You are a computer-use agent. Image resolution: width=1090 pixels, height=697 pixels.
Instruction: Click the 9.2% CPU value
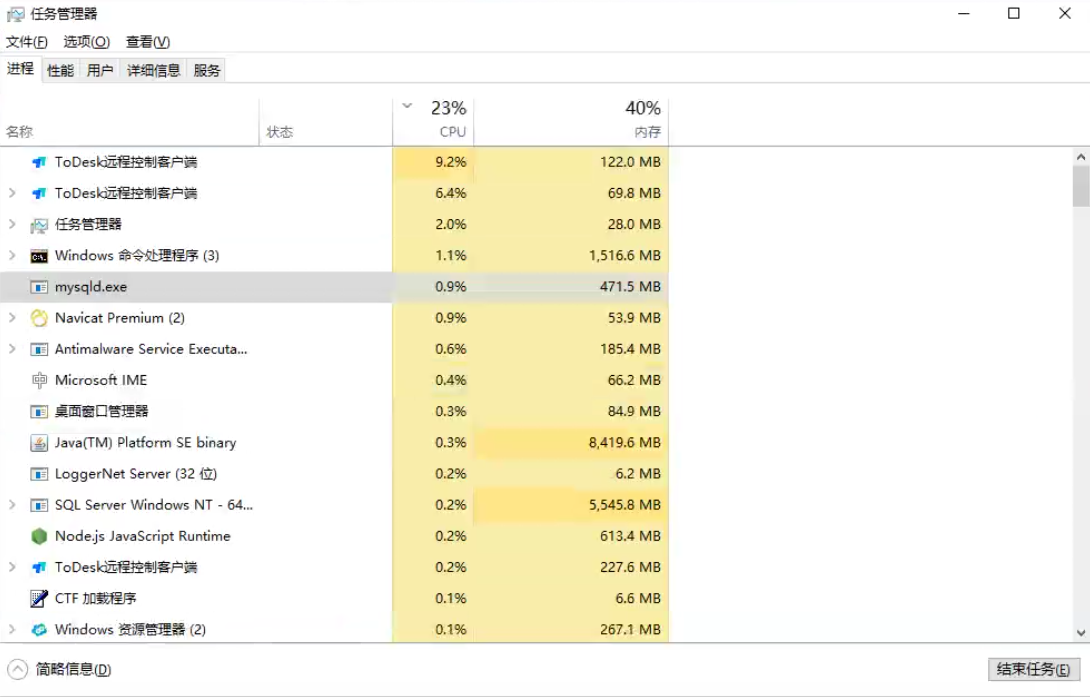[x=450, y=162]
